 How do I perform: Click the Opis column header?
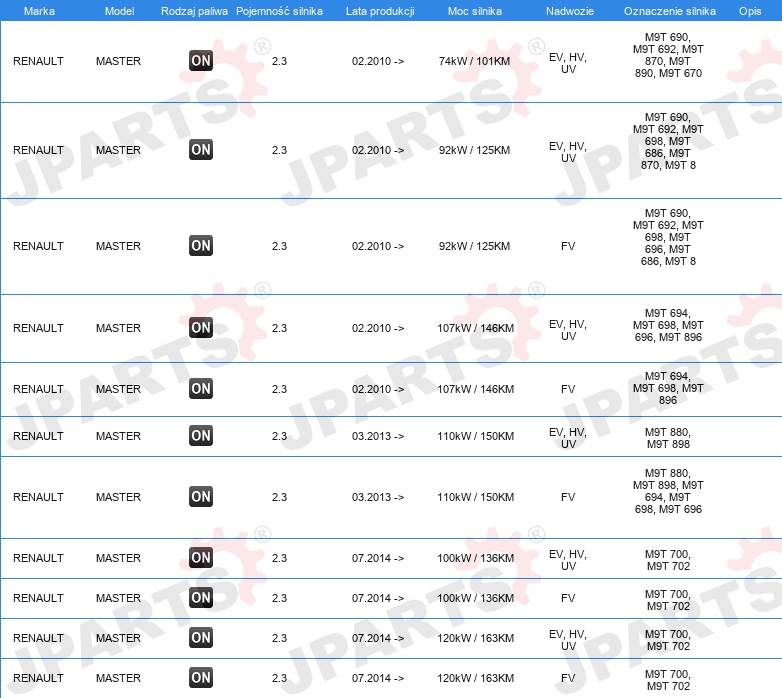pyautogui.click(x=750, y=11)
